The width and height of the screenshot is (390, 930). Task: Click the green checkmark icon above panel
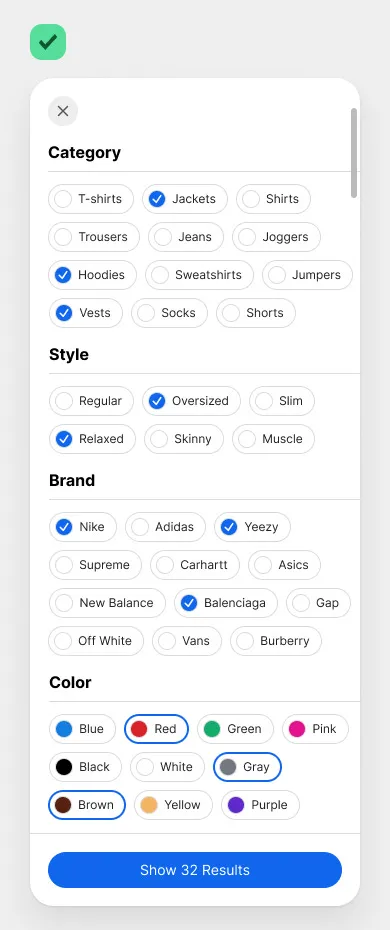pos(48,42)
